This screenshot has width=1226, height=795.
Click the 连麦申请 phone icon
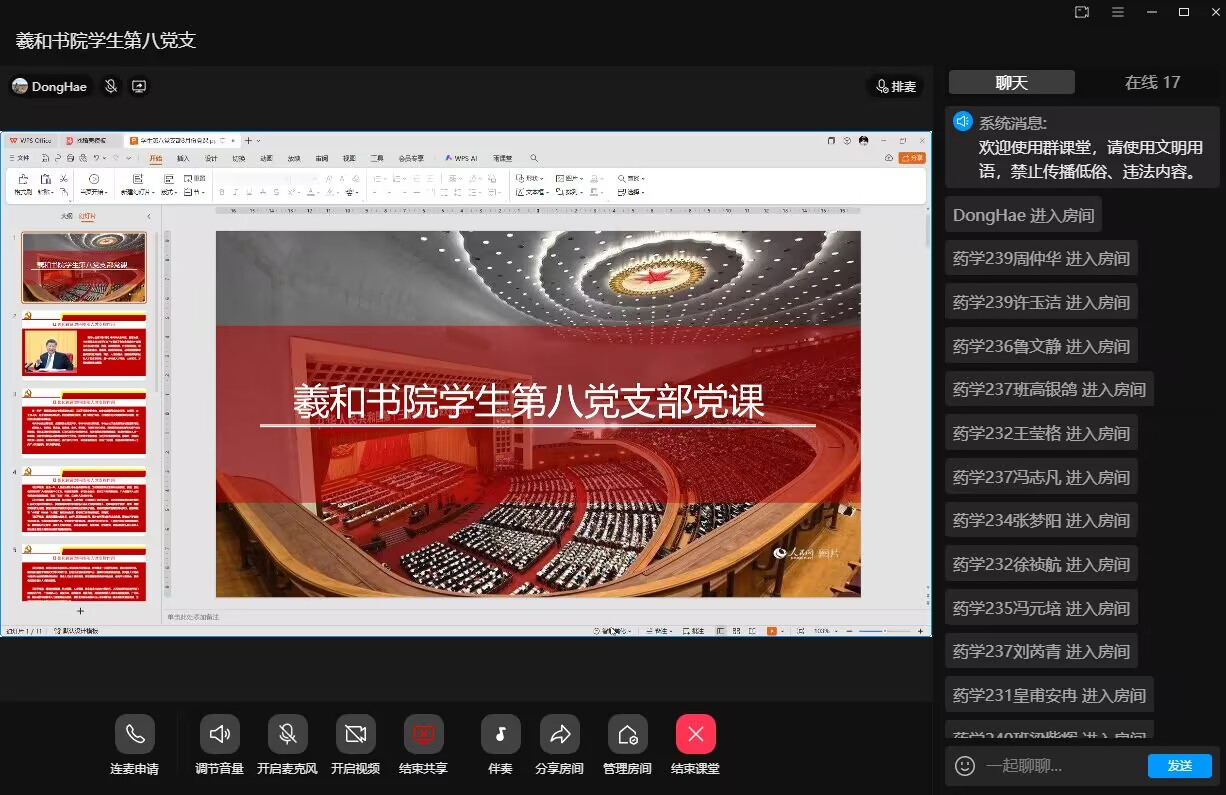134,735
